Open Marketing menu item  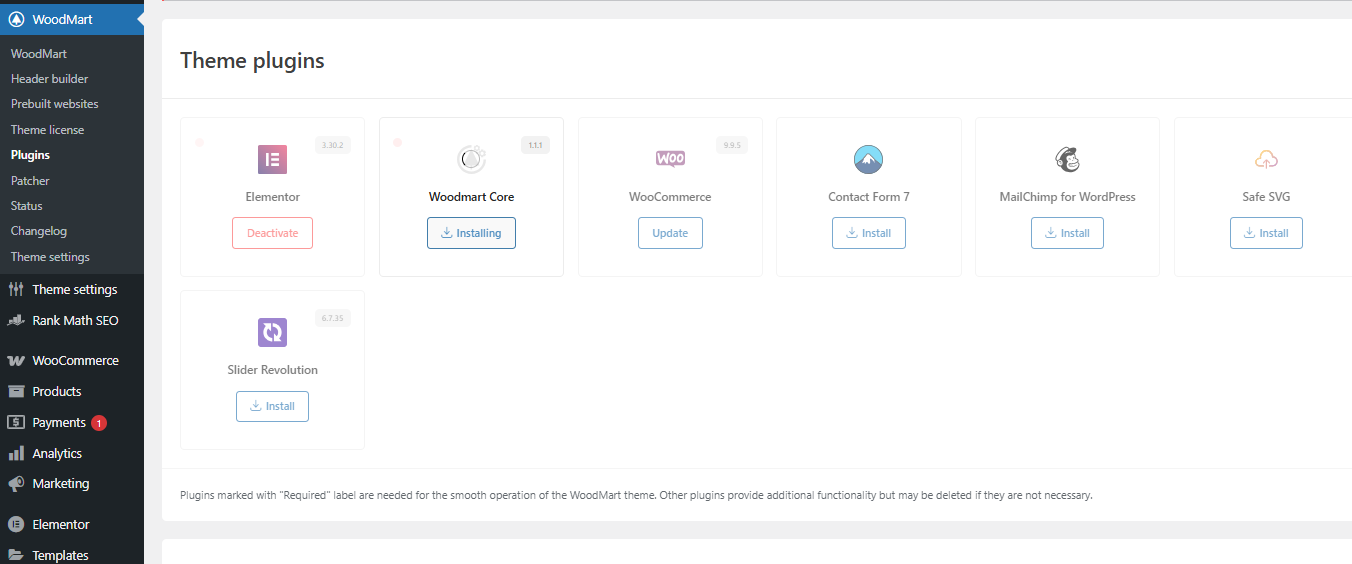[61, 483]
